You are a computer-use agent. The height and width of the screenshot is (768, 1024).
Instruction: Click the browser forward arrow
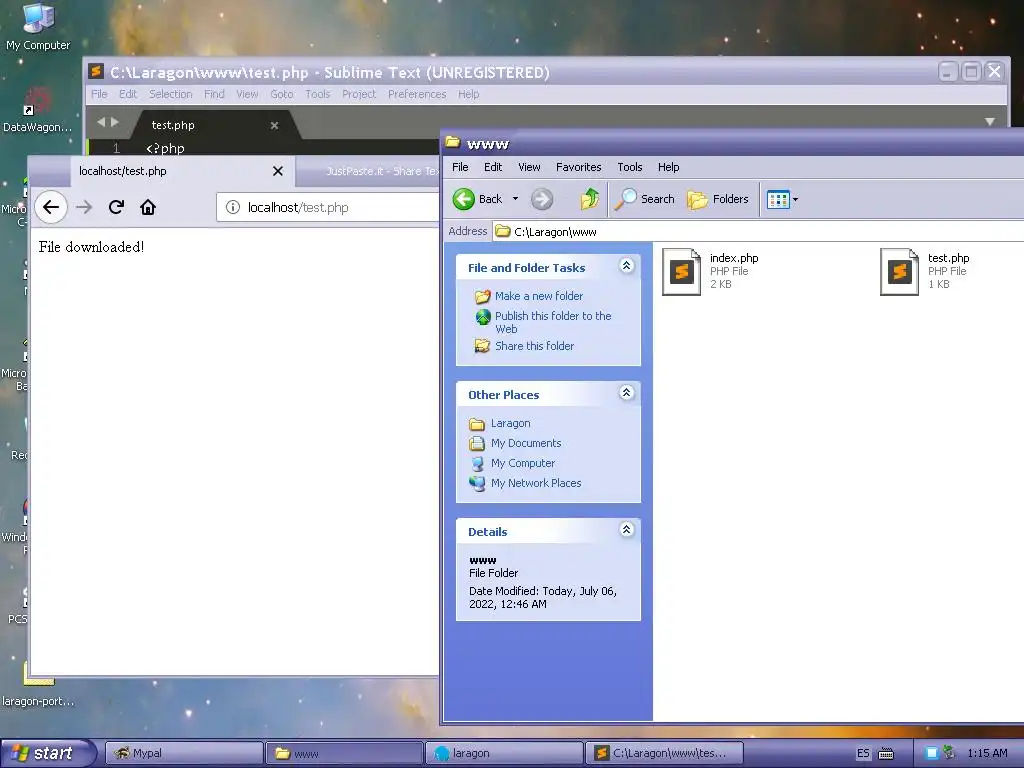pos(84,207)
